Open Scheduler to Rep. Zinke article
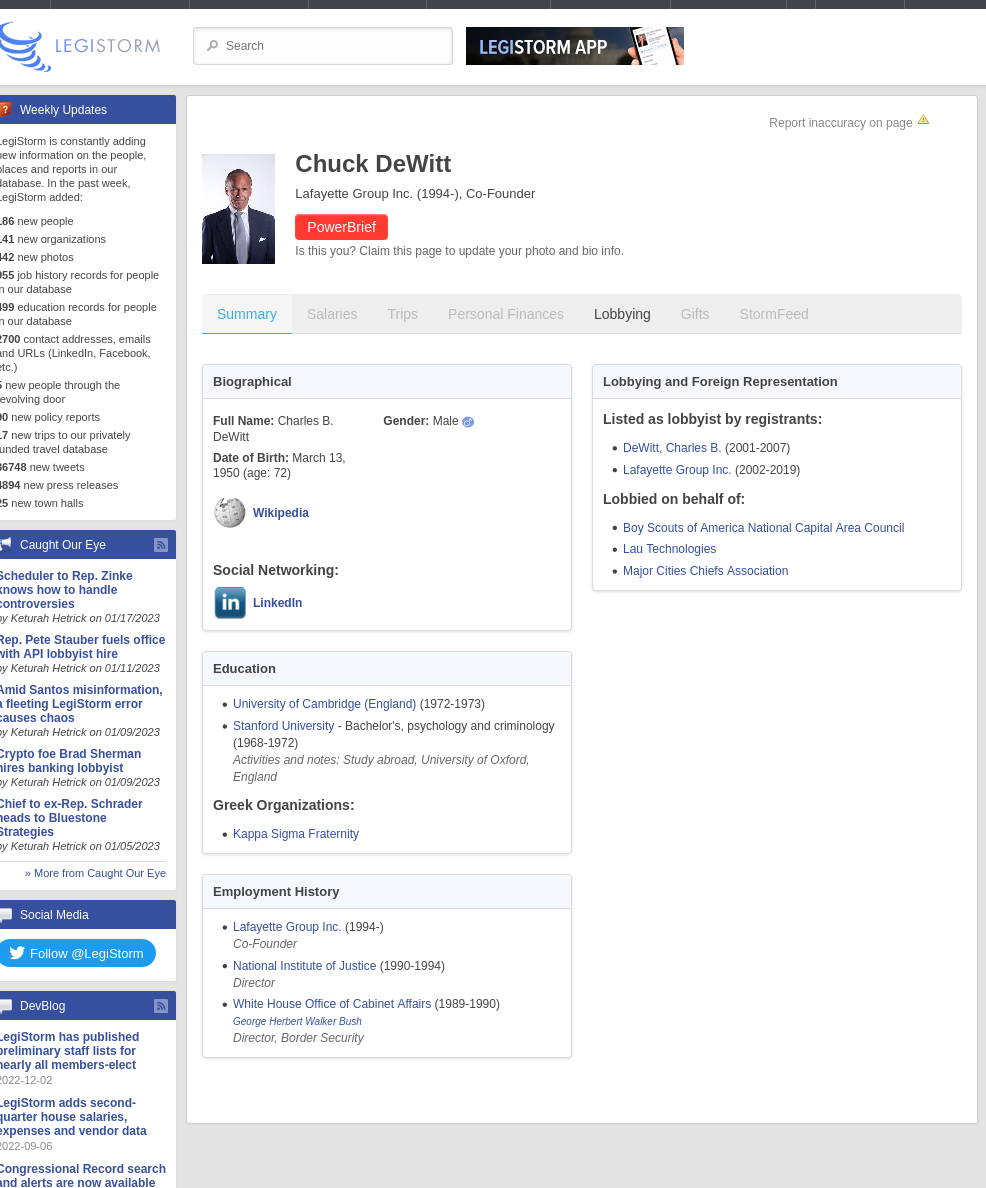Screen dimensions: 986x1188 (x=67, y=590)
